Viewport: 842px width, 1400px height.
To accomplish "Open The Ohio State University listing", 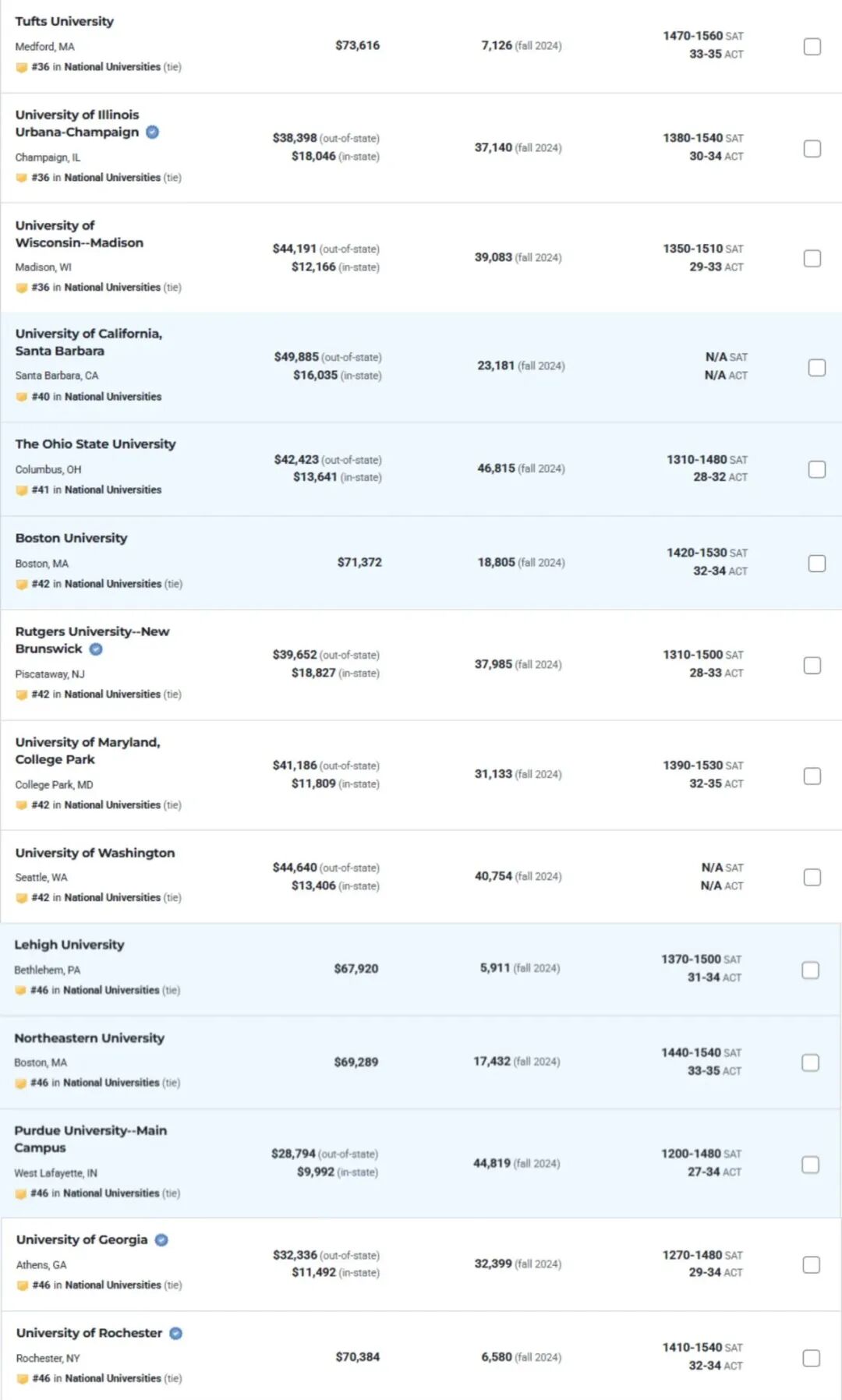I will (95, 444).
